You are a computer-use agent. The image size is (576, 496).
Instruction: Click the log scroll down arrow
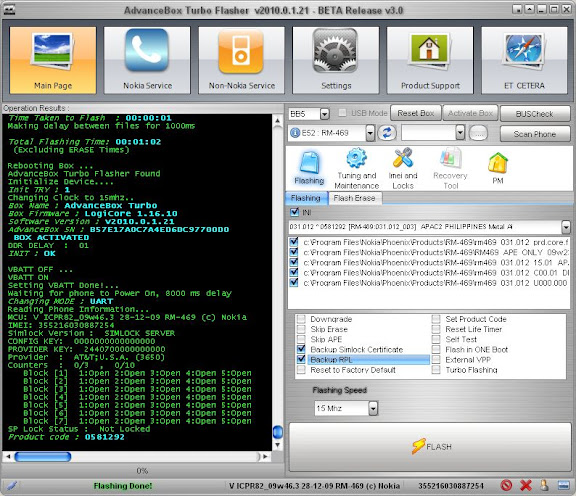278,445
